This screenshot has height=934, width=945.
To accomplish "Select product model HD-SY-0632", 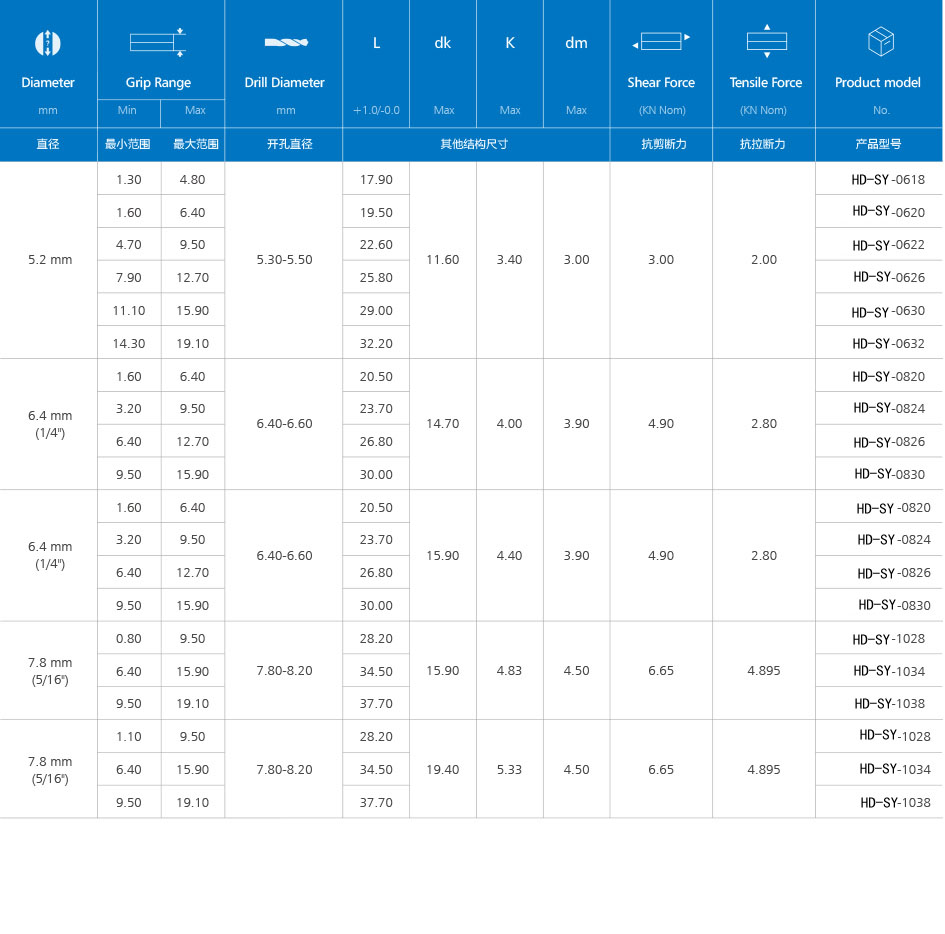I will 888,344.
